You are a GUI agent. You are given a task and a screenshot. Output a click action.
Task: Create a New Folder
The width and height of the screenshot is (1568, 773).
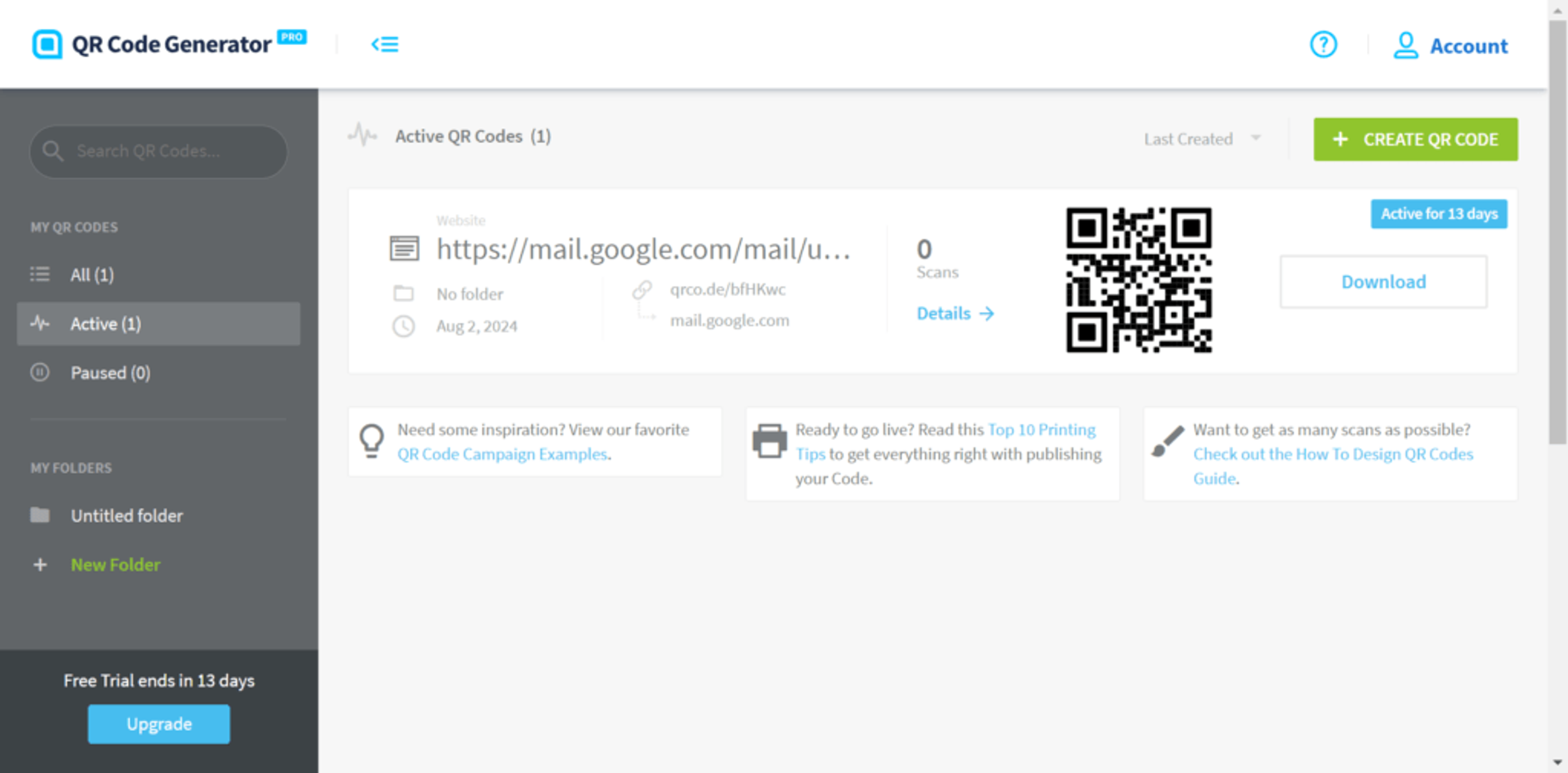(x=116, y=565)
